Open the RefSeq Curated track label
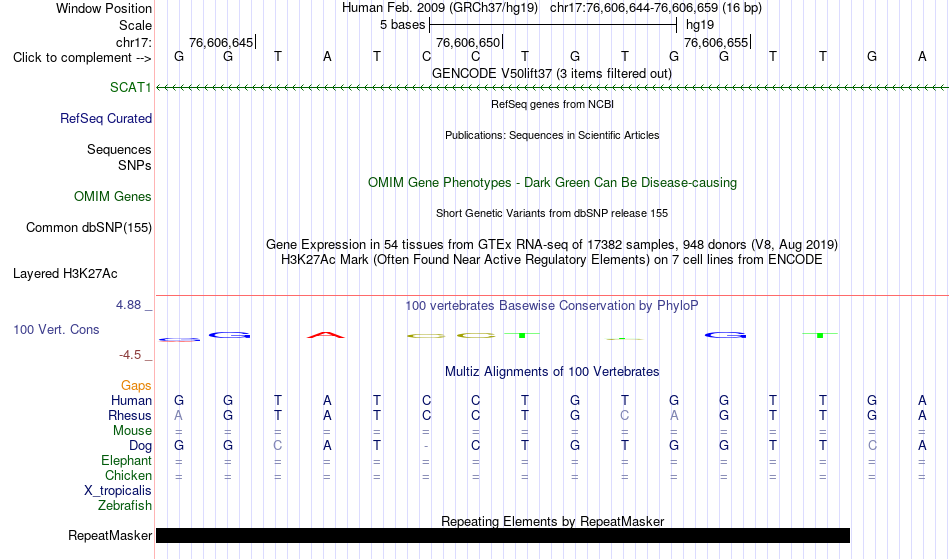The image size is (950, 559). click(105, 118)
